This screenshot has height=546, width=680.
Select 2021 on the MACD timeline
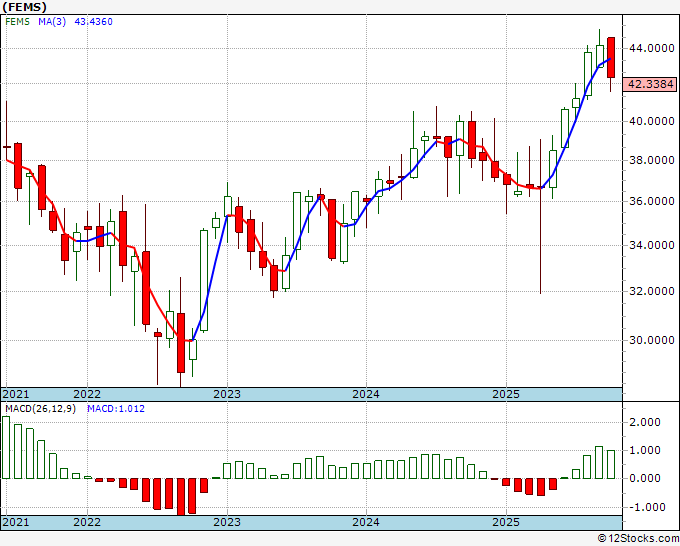(16, 522)
